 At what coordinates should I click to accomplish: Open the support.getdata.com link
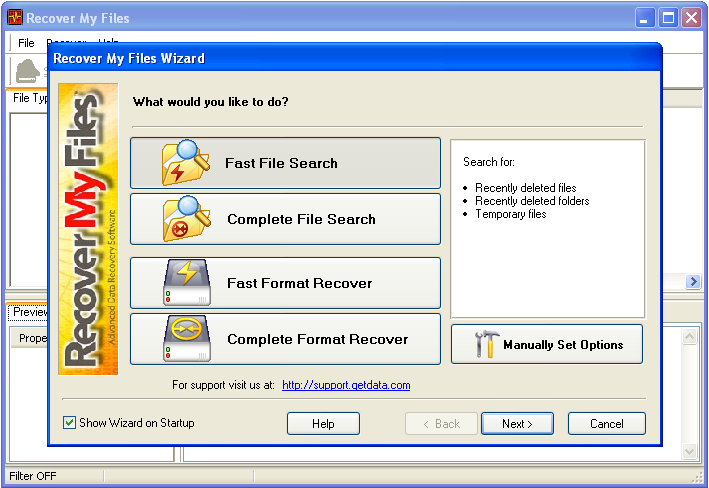coord(346,385)
